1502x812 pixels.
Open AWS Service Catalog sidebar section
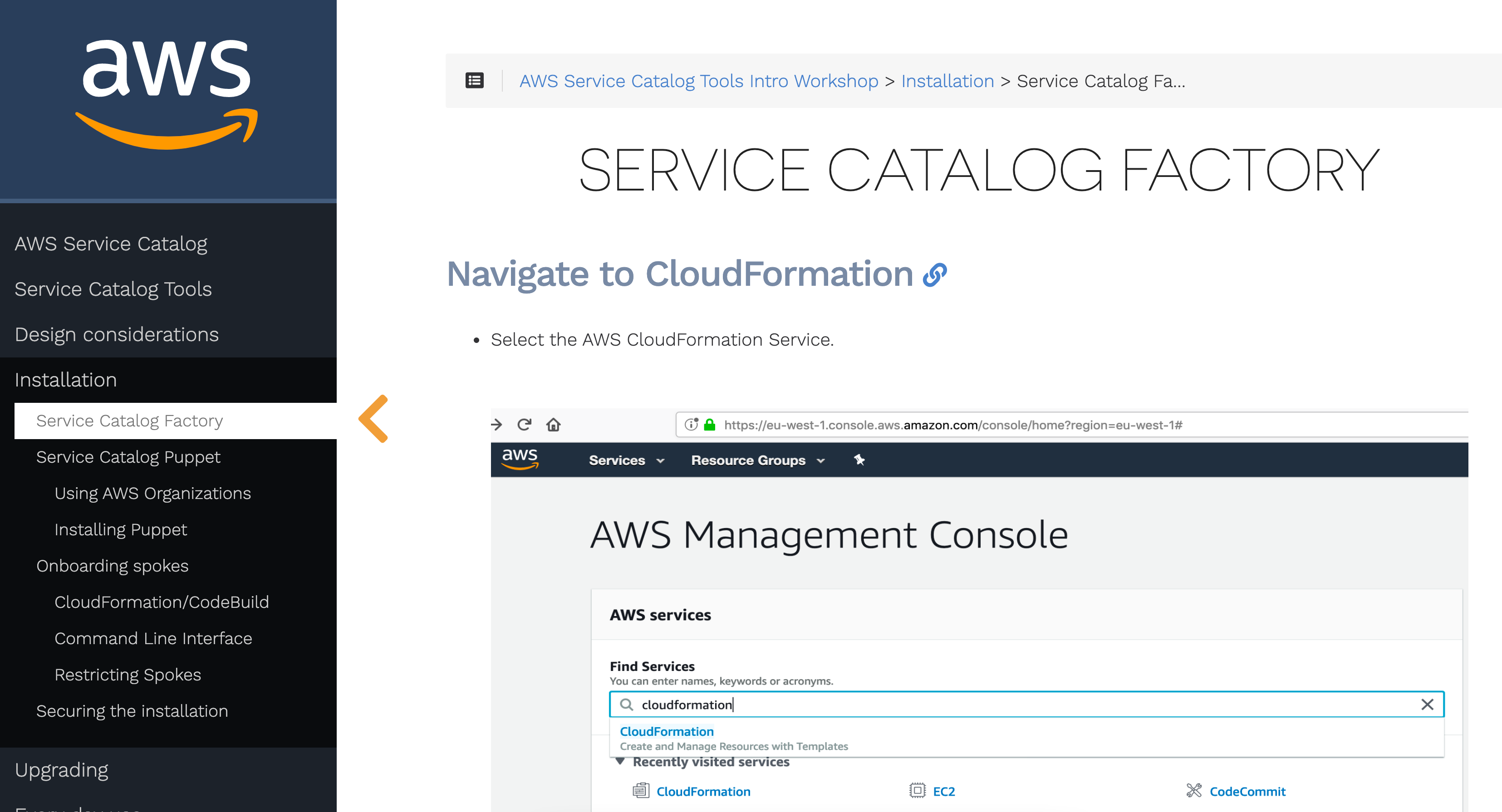click(x=111, y=244)
